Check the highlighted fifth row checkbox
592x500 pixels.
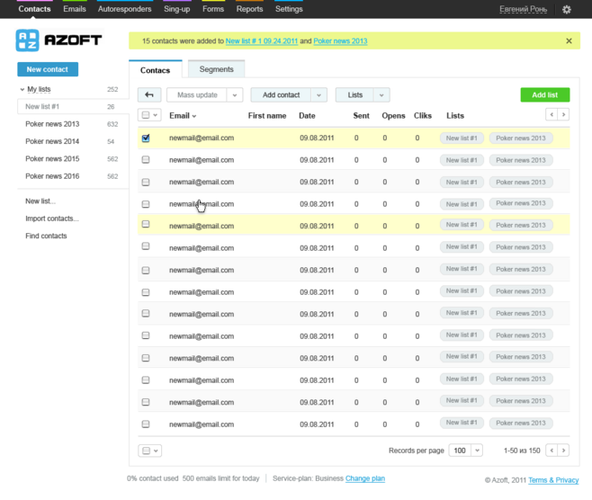click(x=146, y=224)
